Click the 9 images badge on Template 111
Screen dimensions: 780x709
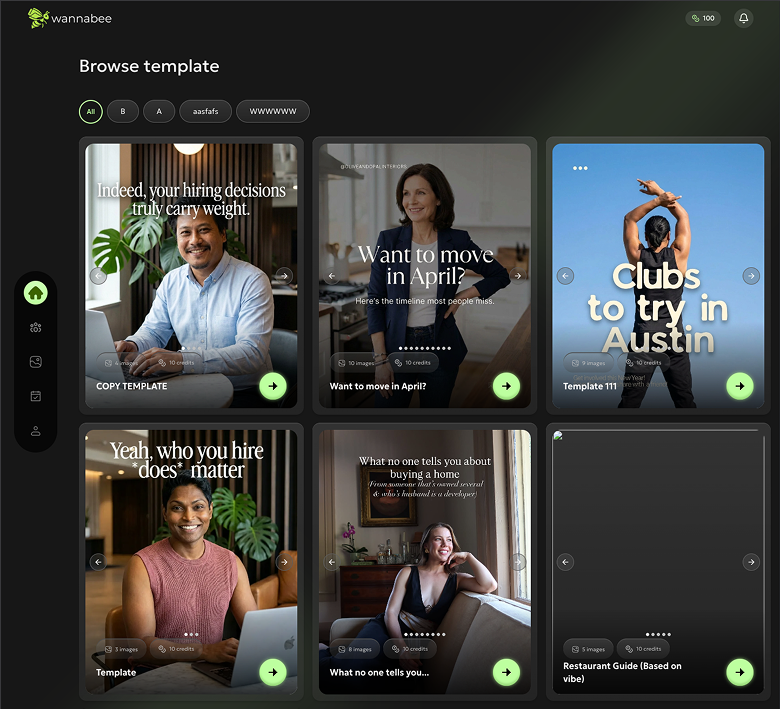pos(588,363)
